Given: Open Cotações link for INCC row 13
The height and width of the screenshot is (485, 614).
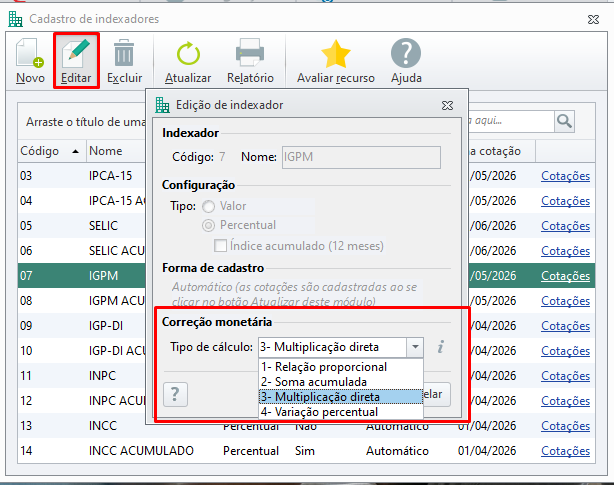Looking at the screenshot, I should tap(565, 426).
